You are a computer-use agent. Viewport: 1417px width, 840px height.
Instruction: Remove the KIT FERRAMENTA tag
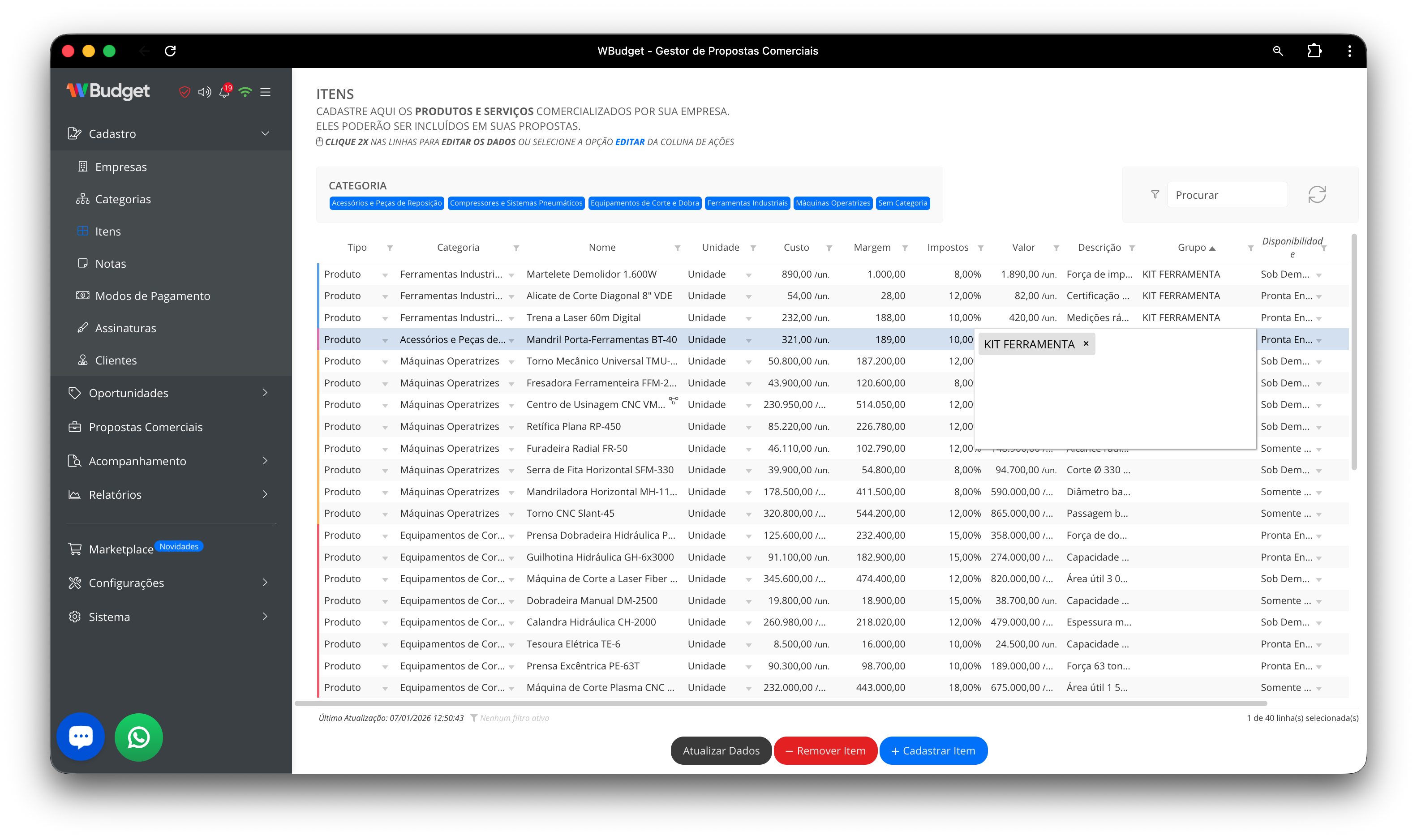pyautogui.click(x=1086, y=343)
